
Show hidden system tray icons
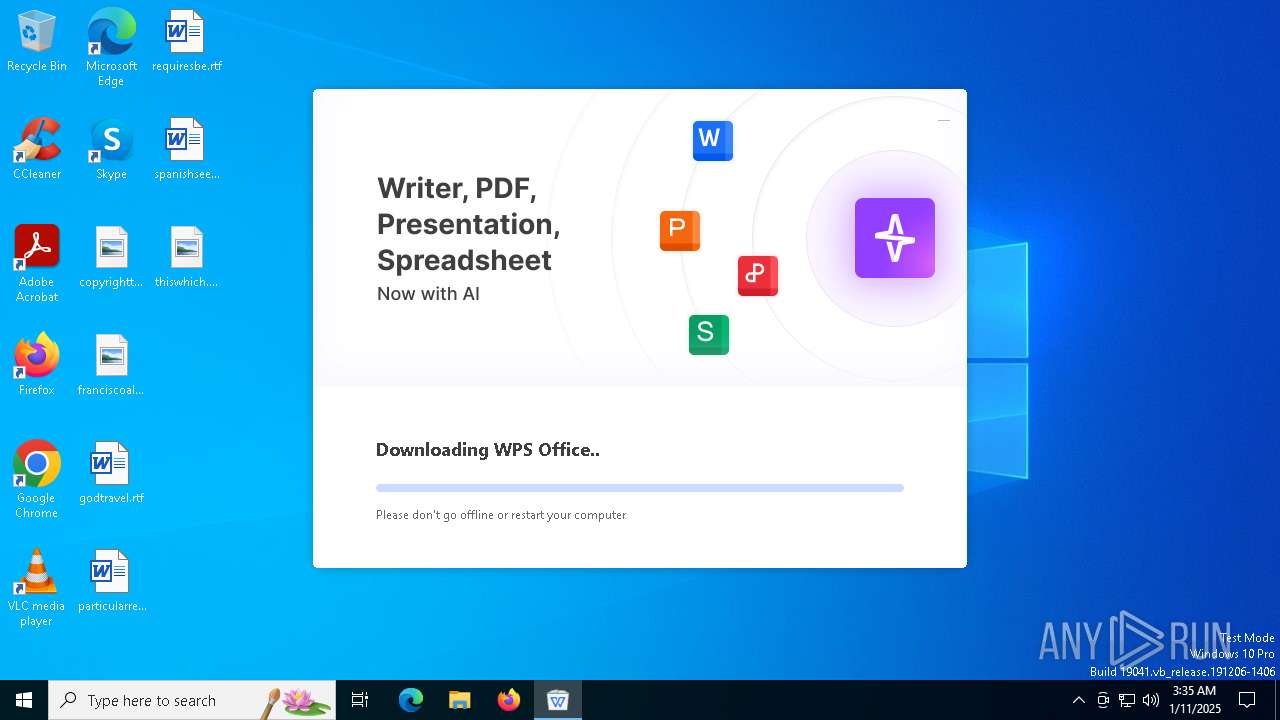1078,700
